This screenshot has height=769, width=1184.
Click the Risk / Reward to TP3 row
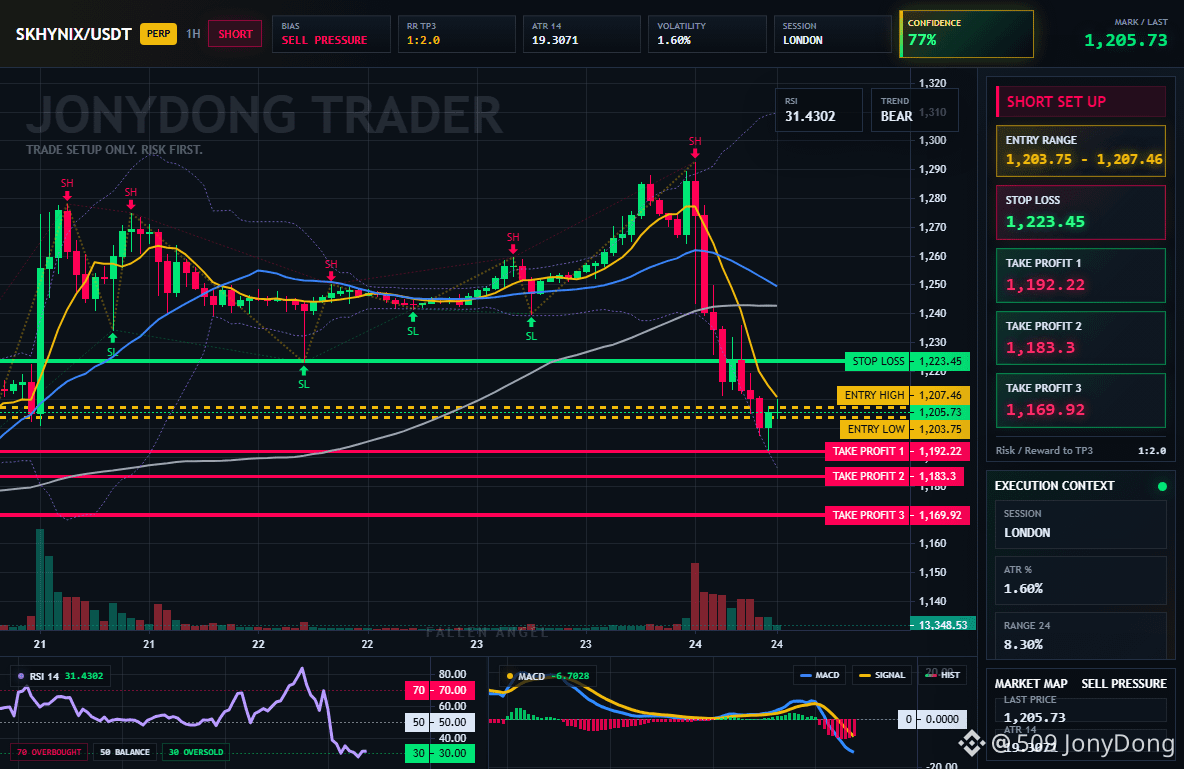[x=1081, y=450]
